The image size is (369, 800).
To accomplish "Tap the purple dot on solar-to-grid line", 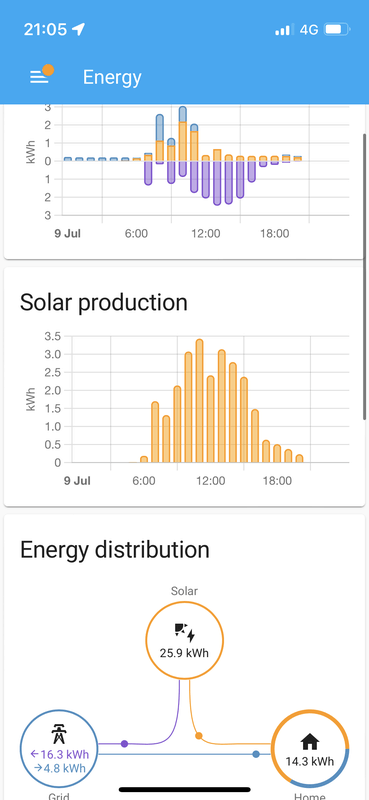I will (124, 744).
